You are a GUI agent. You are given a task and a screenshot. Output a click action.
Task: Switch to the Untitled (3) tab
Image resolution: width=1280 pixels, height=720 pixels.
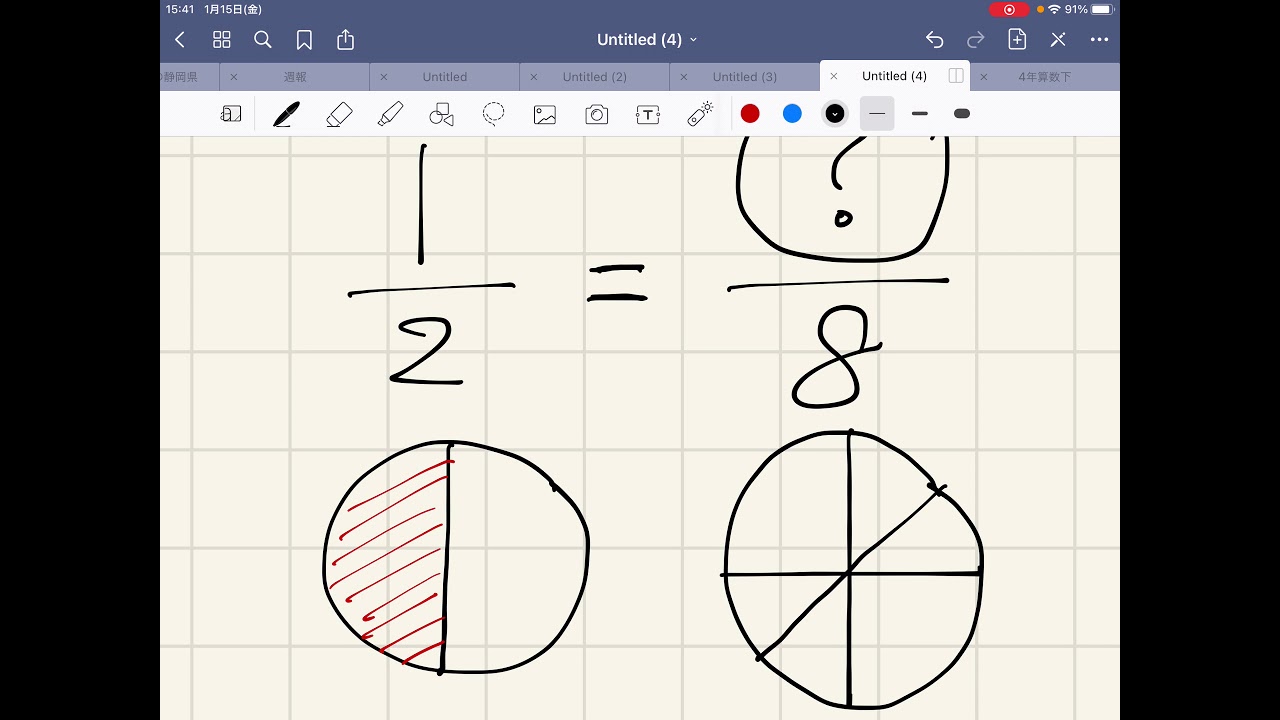pyautogui.click(x=745, y=77)
